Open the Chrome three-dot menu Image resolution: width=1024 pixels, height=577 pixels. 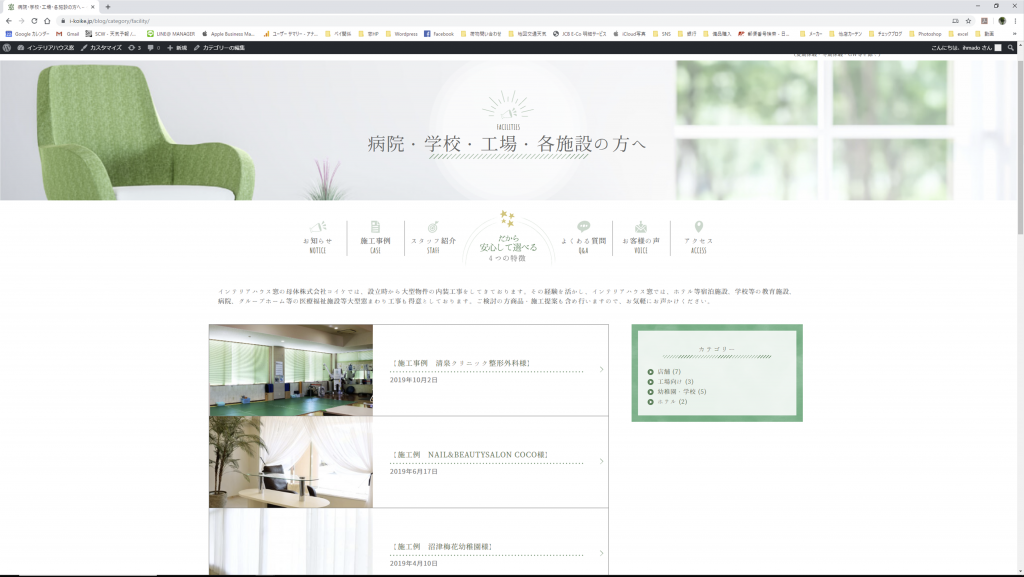[1015, 21]
